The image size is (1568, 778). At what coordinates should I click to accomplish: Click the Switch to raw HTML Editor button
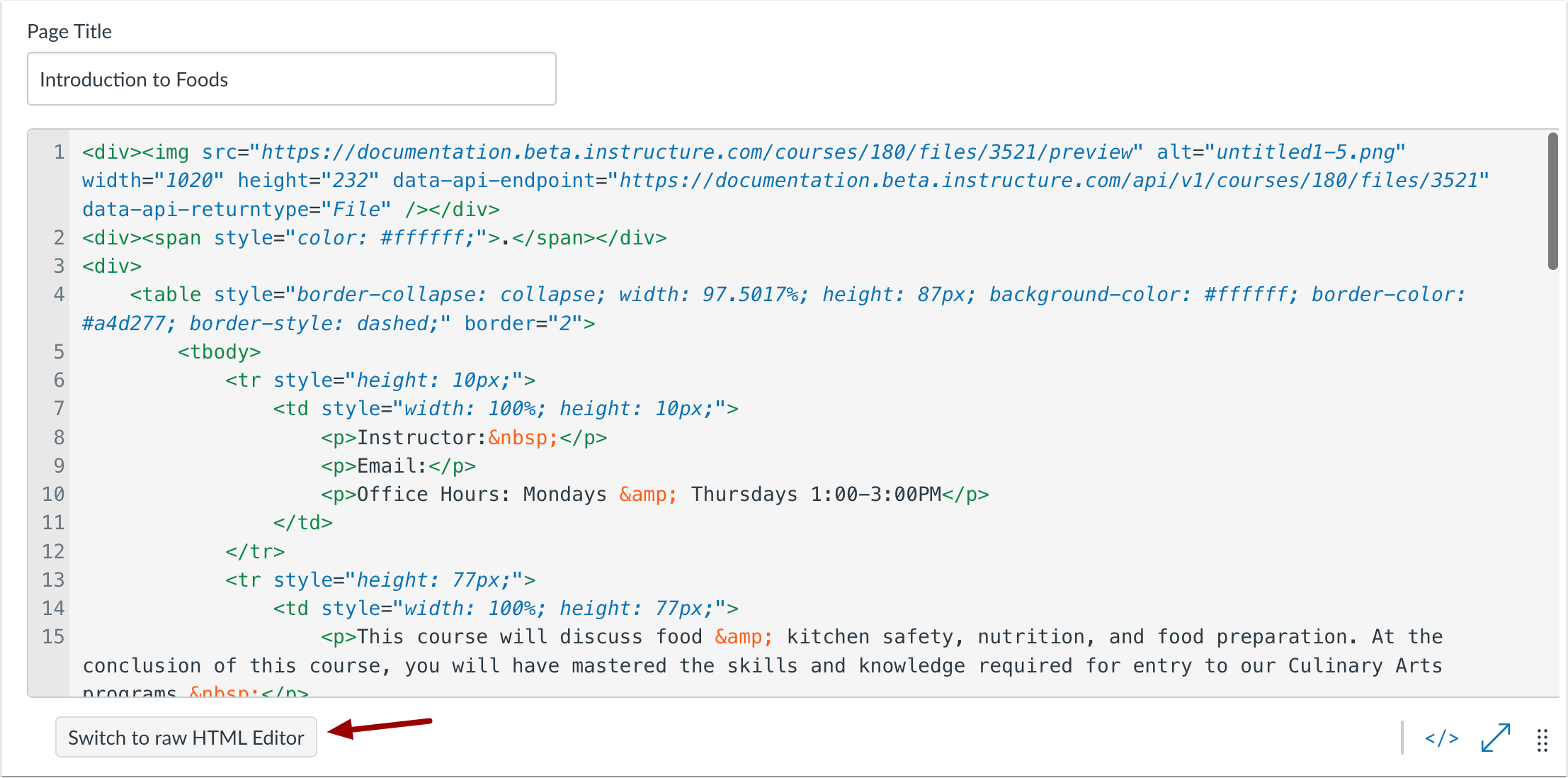[186, 738]
